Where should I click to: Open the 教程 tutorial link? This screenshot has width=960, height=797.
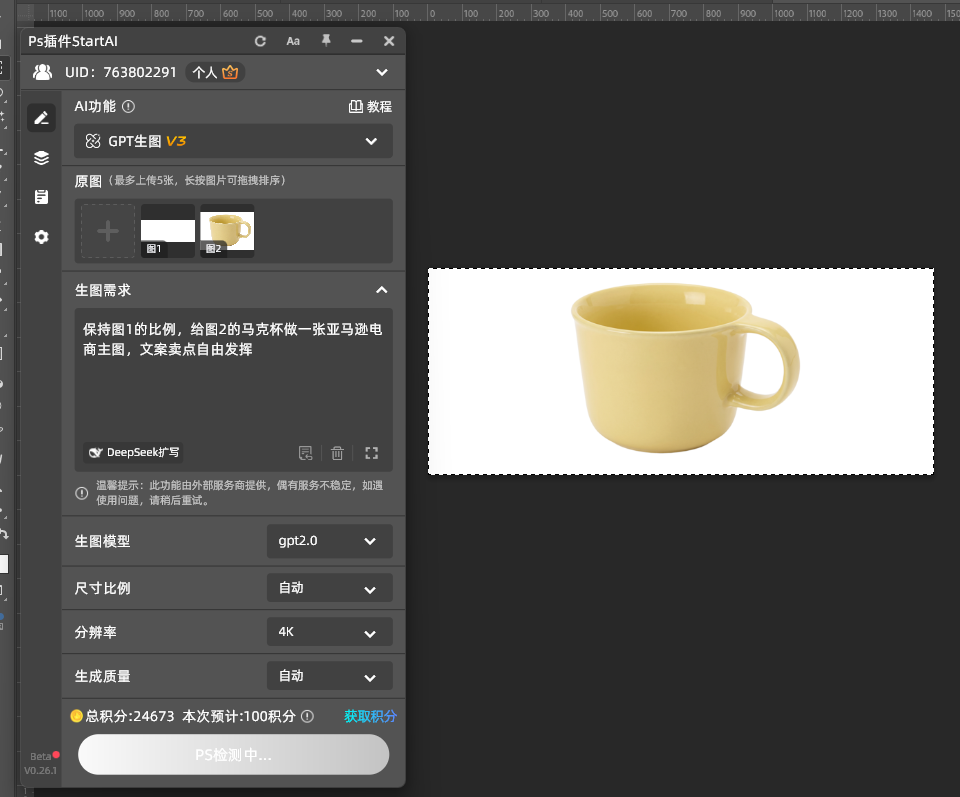coord(370,107)
